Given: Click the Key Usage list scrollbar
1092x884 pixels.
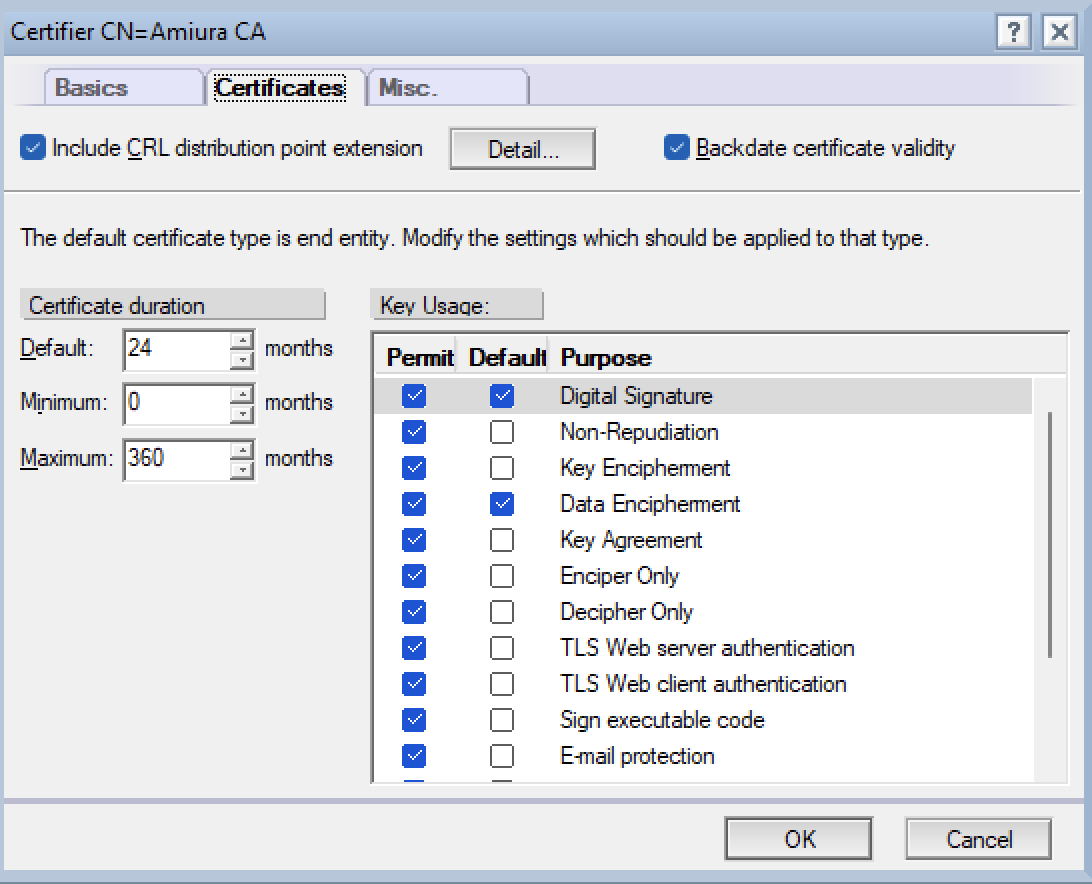Looking at the screenshot, I should pos(1050,534).
